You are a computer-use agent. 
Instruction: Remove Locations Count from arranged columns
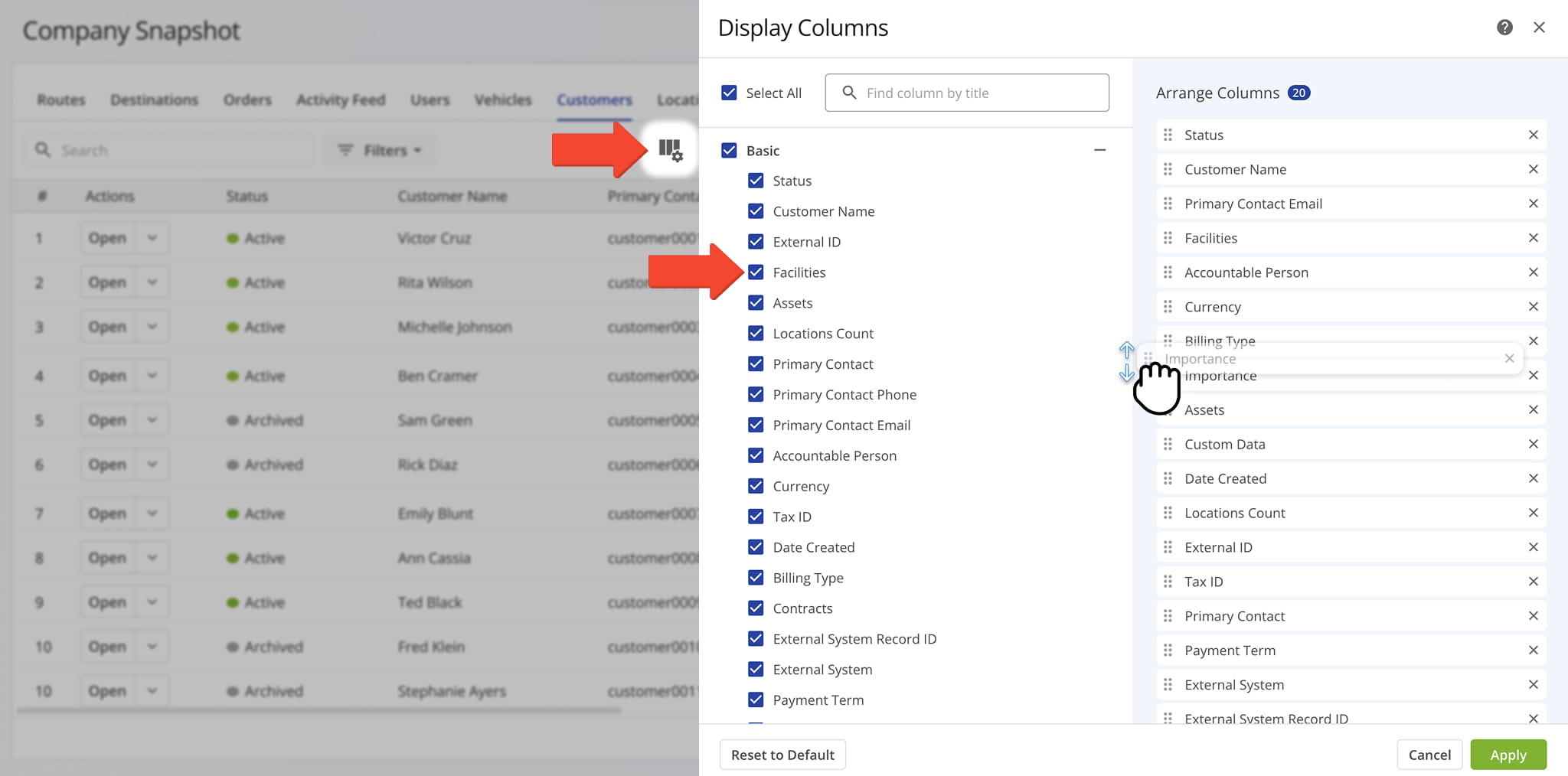point(1533,513)
